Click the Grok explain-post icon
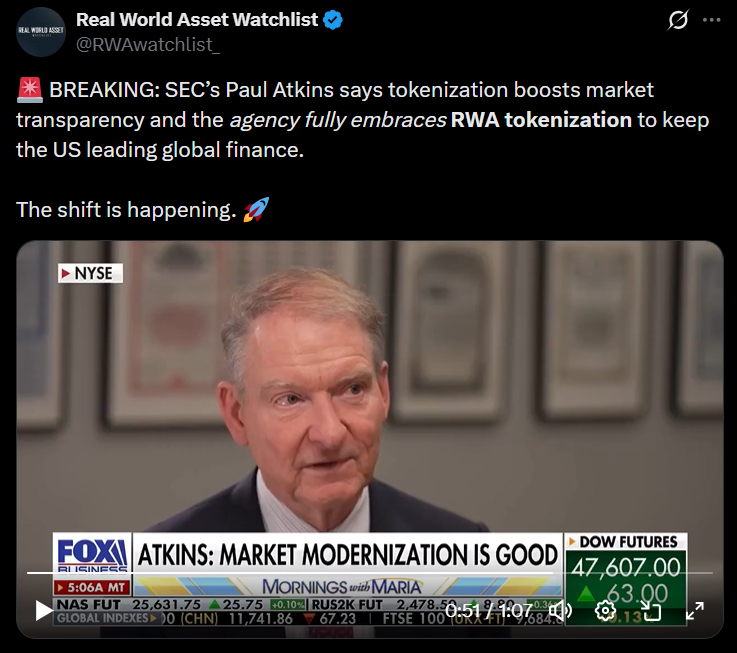737x653 pixels. click(x=677, y=20)
